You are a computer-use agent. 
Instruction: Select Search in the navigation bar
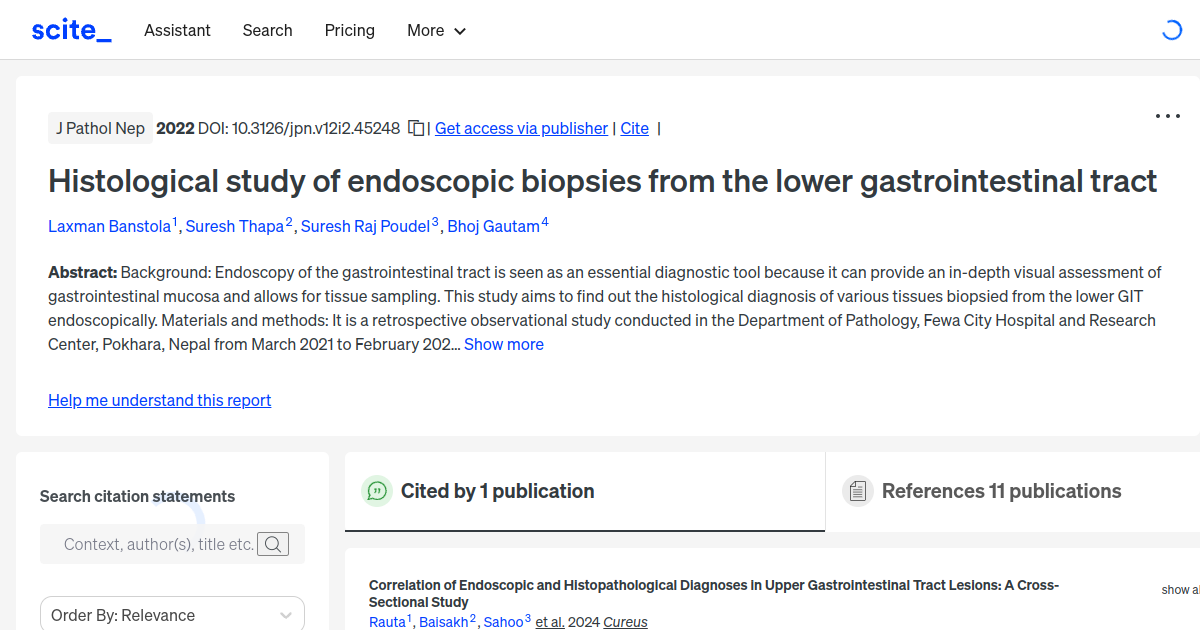click(267, 30)
